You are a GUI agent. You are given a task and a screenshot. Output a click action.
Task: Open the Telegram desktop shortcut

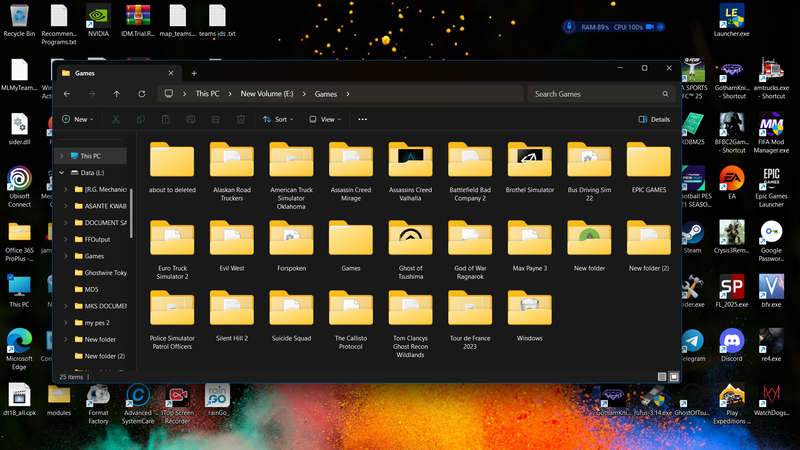tap(693, 345)
